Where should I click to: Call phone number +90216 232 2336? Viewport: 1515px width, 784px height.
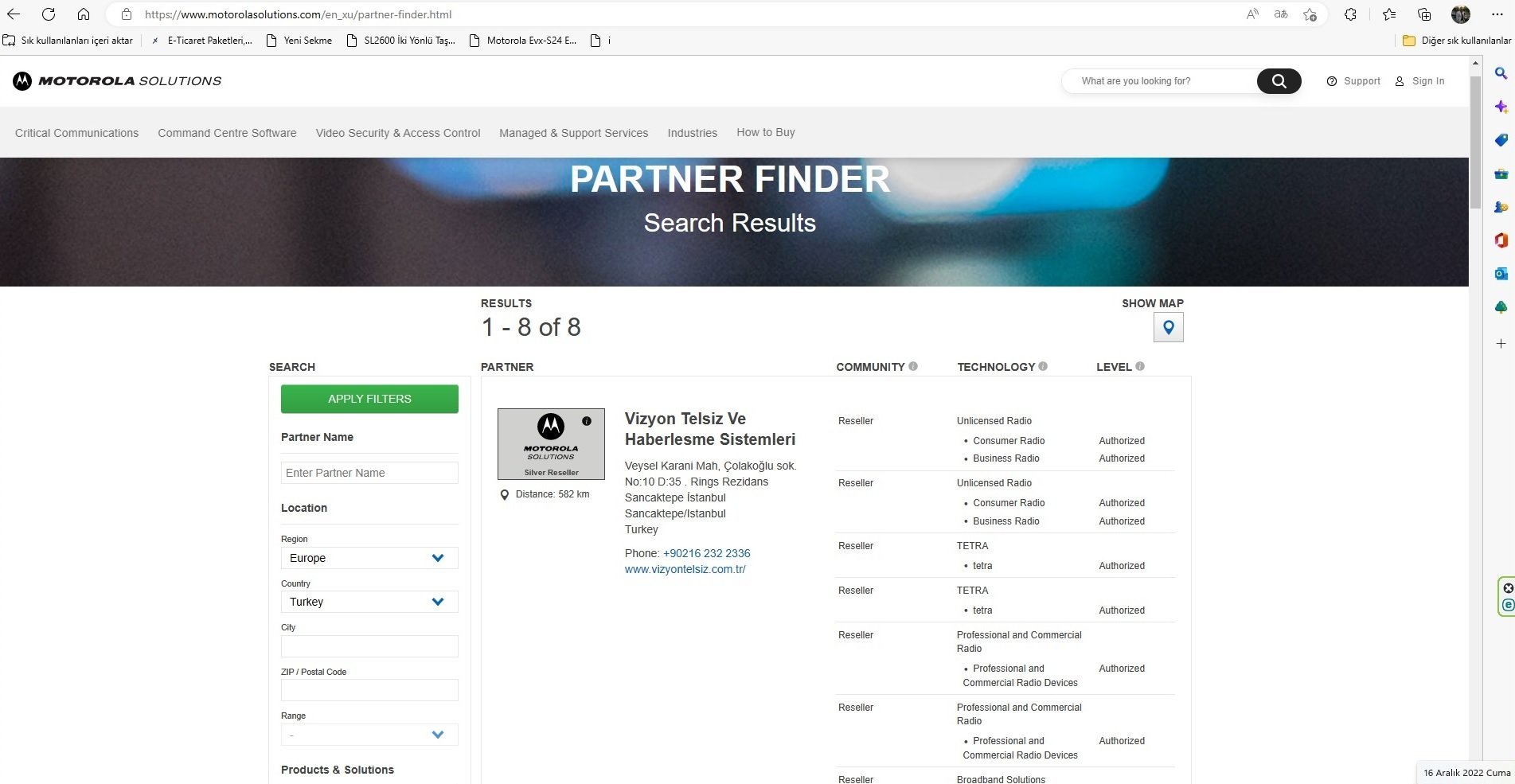(706, 553)
